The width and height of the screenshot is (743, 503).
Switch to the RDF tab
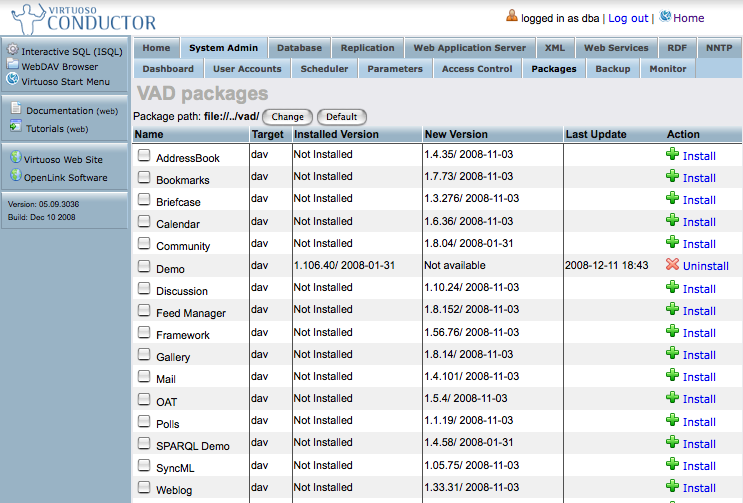pyautogui.click(x=677, y=48)
